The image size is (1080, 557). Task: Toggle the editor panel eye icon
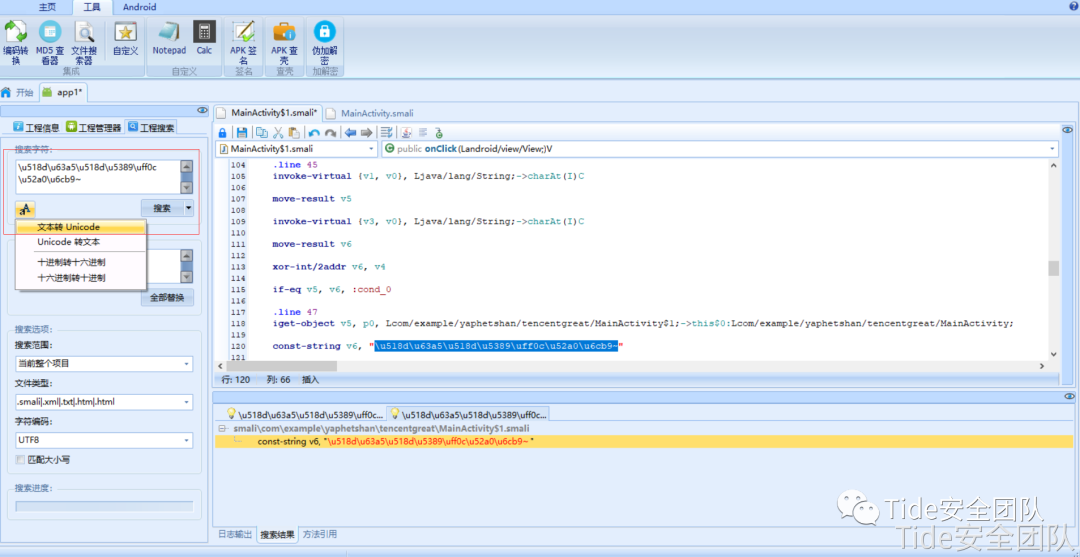(1067, 129)
